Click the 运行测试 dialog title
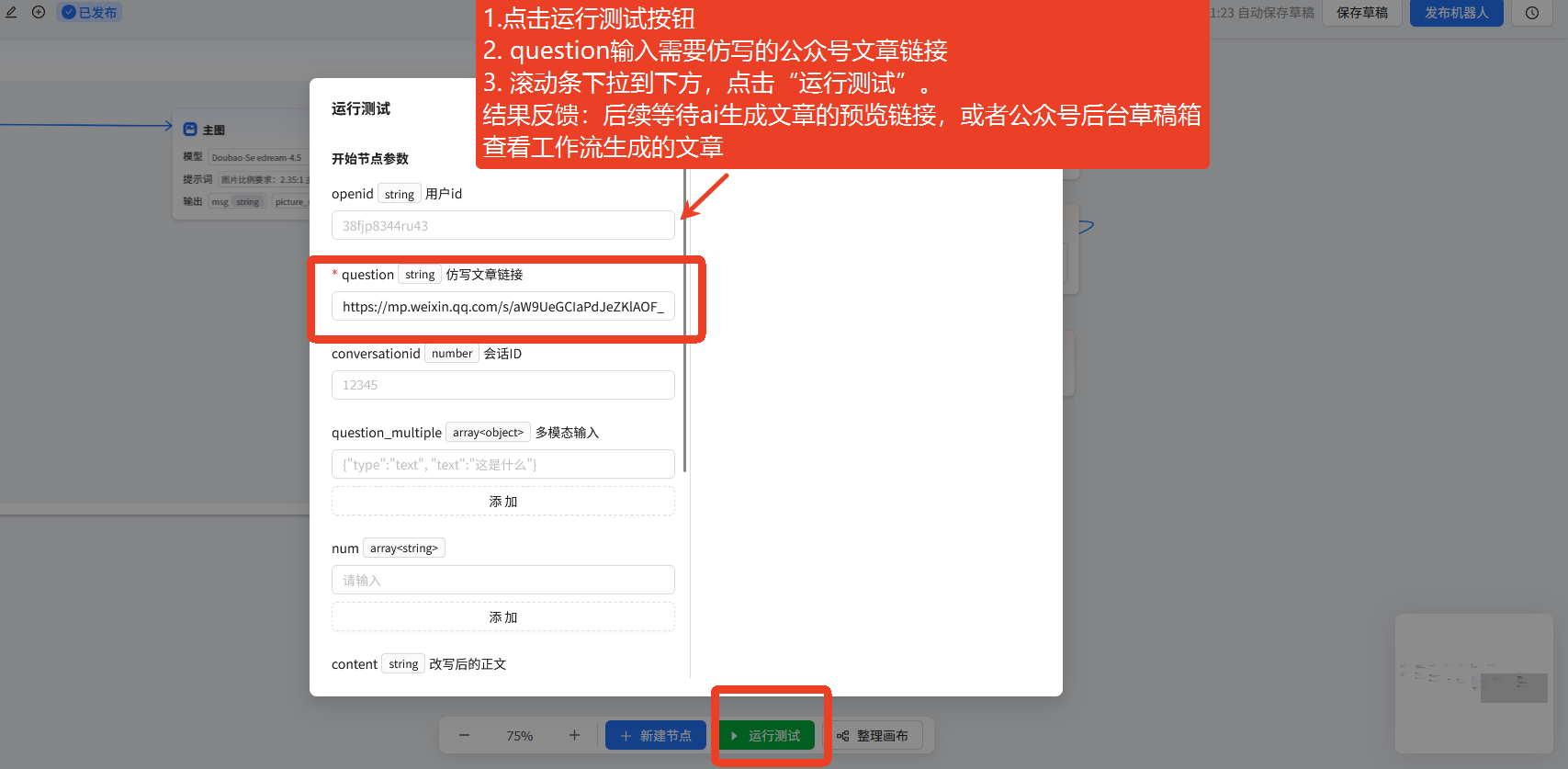 (361, 108)
